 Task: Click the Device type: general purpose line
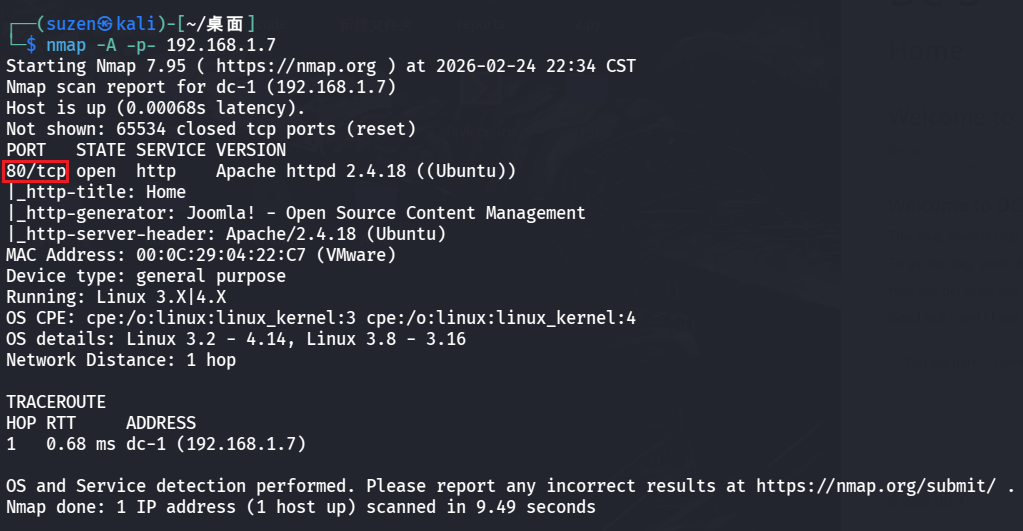tap(146, 276)
